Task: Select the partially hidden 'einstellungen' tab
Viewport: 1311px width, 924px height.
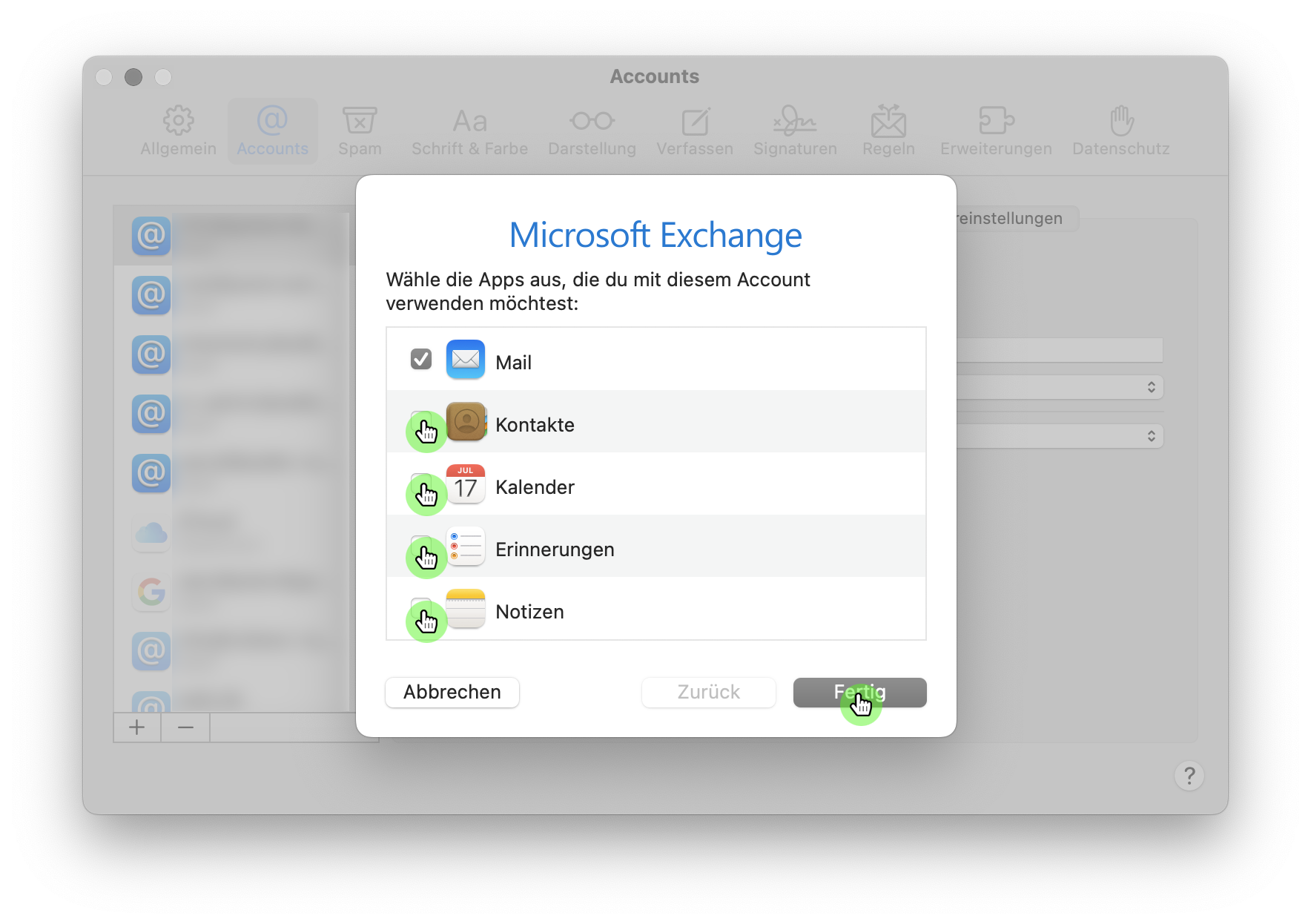Action: click(1017, 218)
